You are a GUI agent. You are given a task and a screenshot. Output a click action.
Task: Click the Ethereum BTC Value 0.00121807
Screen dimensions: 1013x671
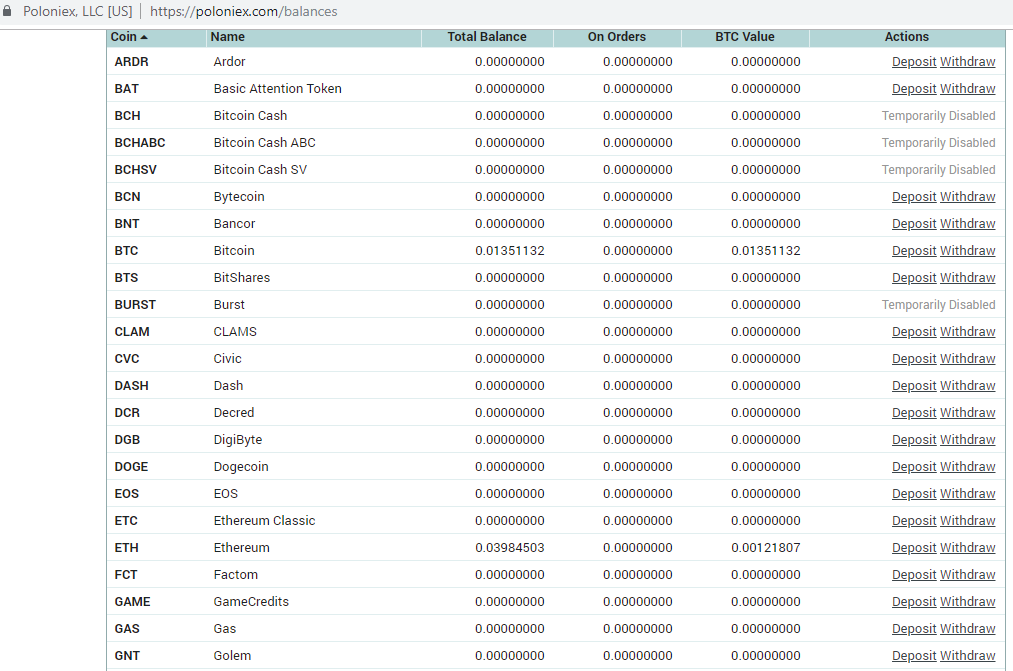pyautogui.click(x=766, y=548)
